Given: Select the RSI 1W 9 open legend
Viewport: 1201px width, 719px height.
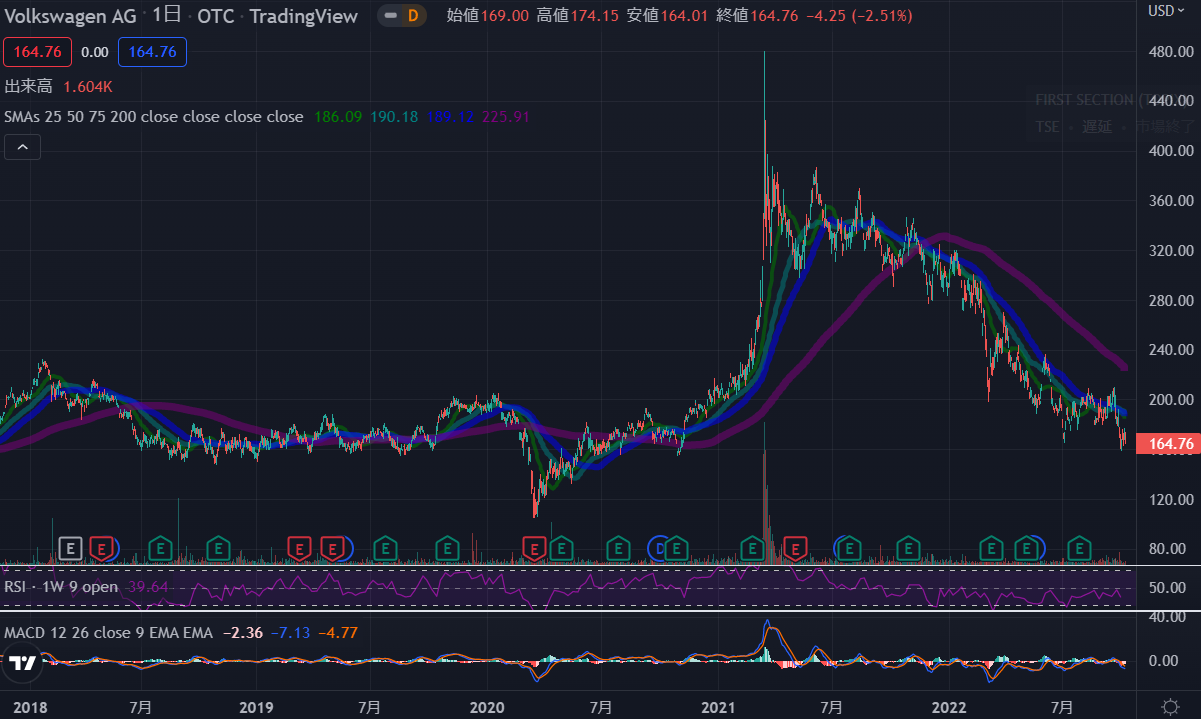Looking at the screenshot, I should click(61, 586).
